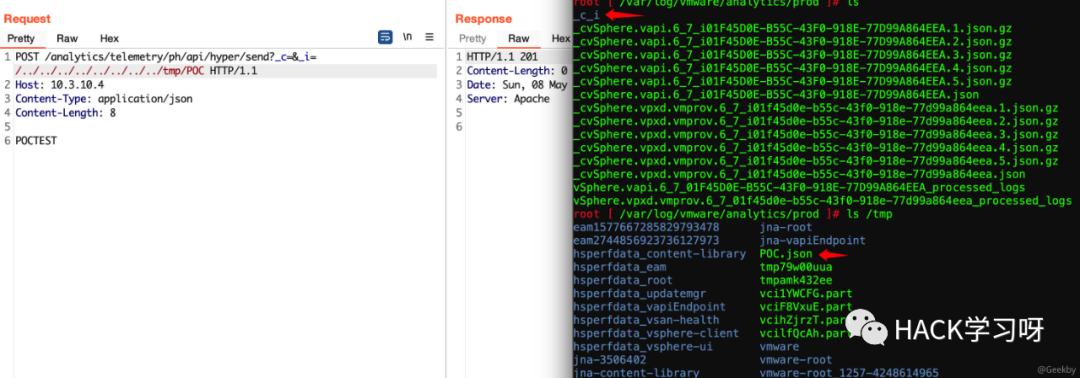Click vSphere.vpxd.vmprov _processed_logs directory entry
1080x378 pixels.
click(822, 201)
